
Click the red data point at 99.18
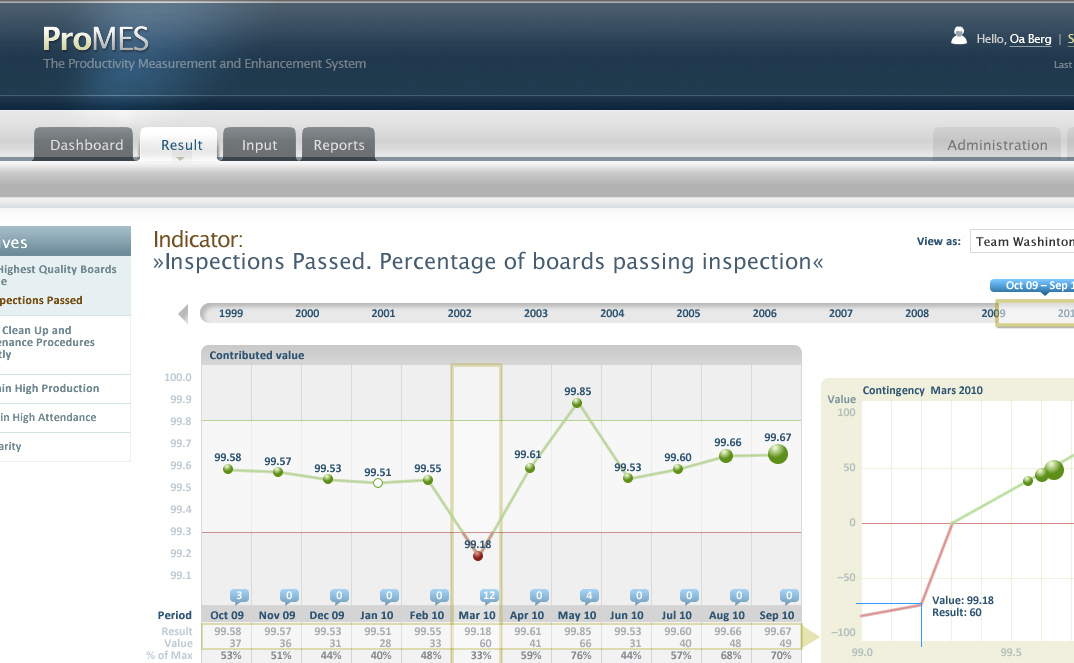tap(478, 555)
